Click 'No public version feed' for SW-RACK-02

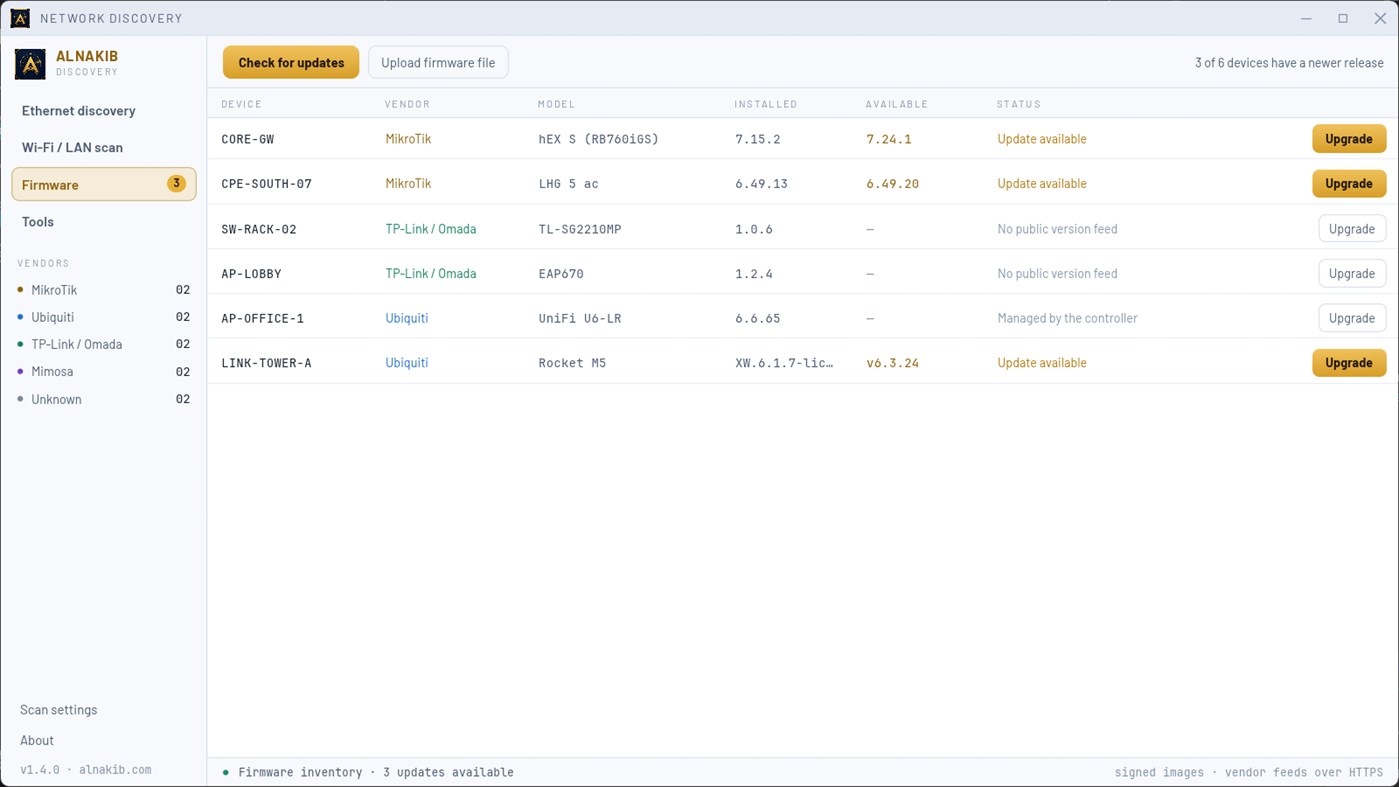coord(1057,229)
